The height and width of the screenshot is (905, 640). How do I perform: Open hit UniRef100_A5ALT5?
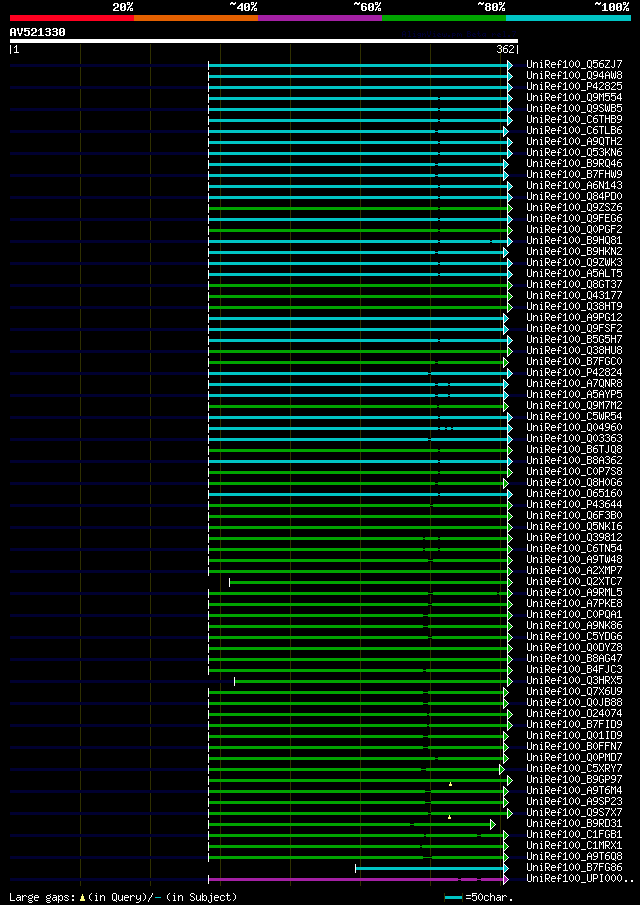(574, 274)
